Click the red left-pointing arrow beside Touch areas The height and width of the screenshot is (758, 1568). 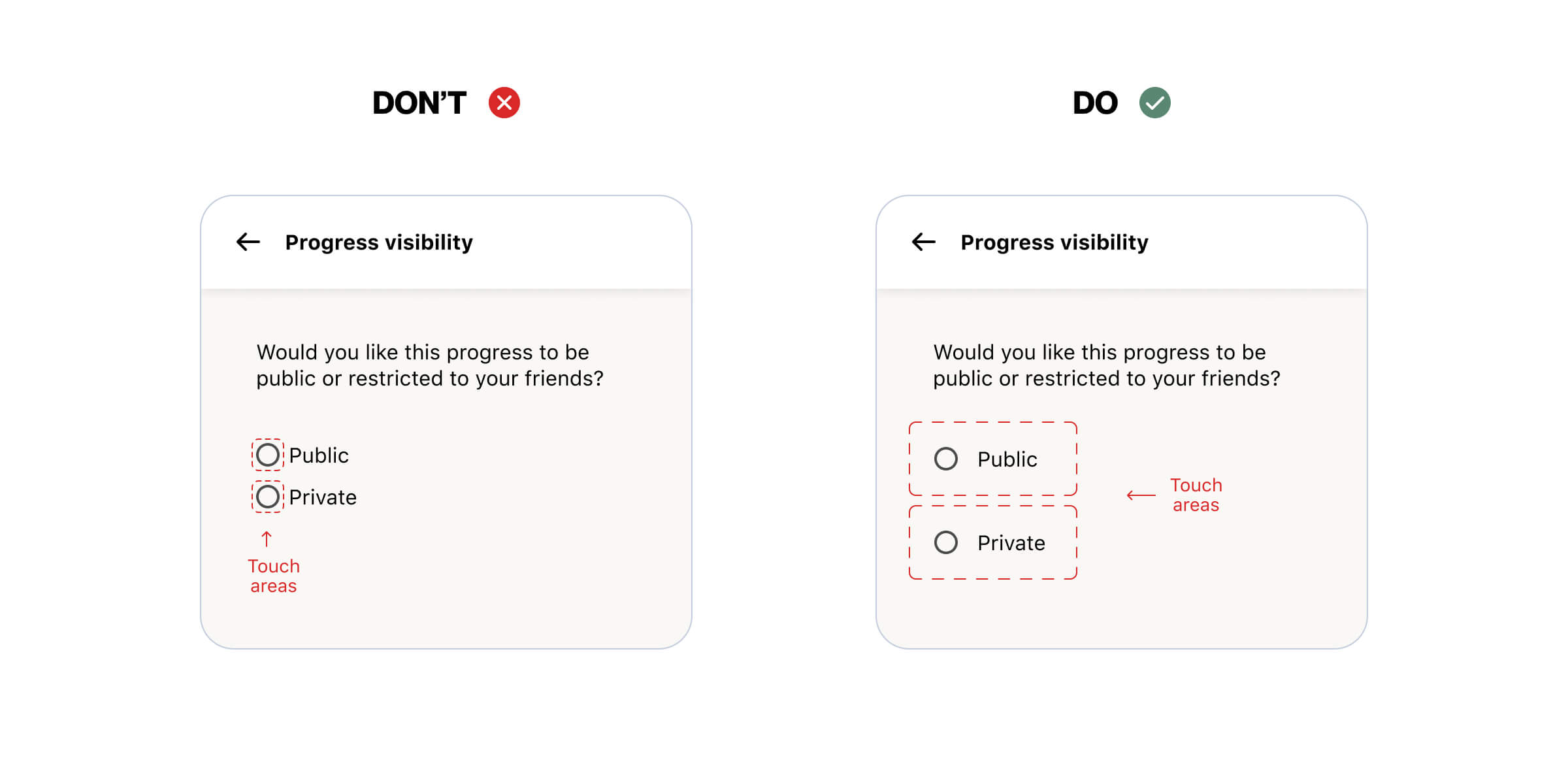pyautogui.click(x=1141, y=495)
